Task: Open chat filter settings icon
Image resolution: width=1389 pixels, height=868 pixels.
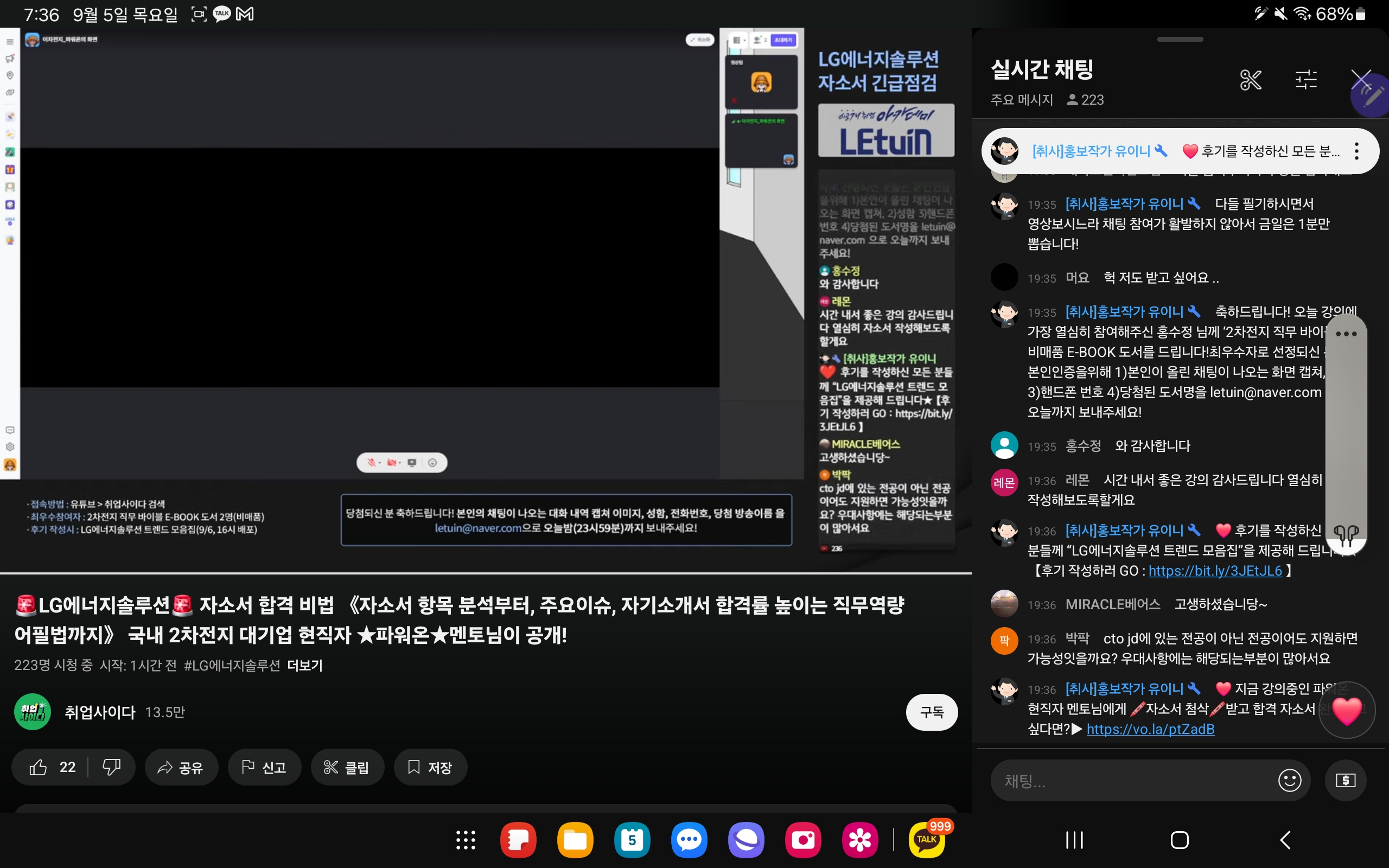Action: point(1306,80)
